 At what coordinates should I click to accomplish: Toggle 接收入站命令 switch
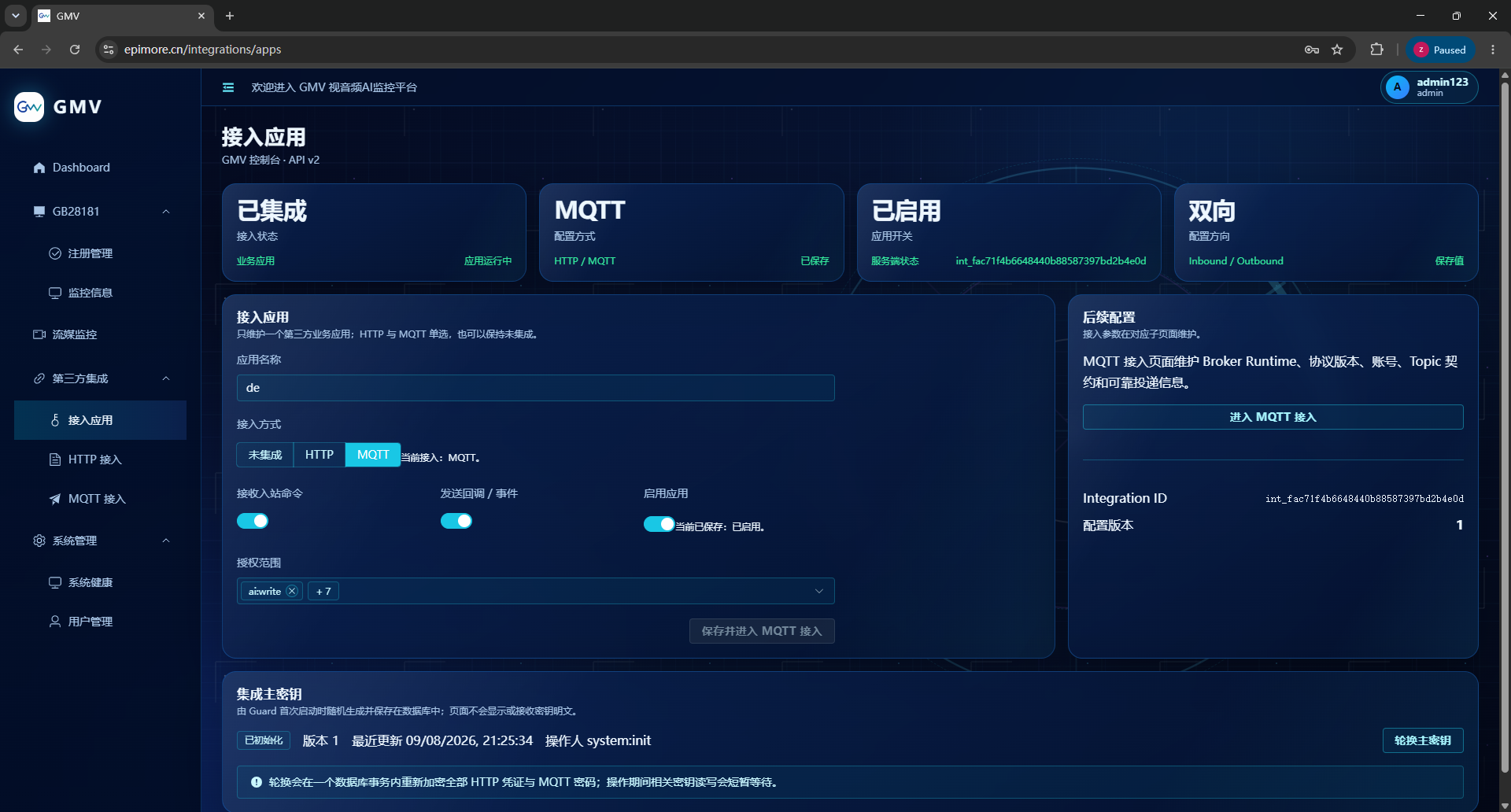pyautogui.click(x=253, y=521)
